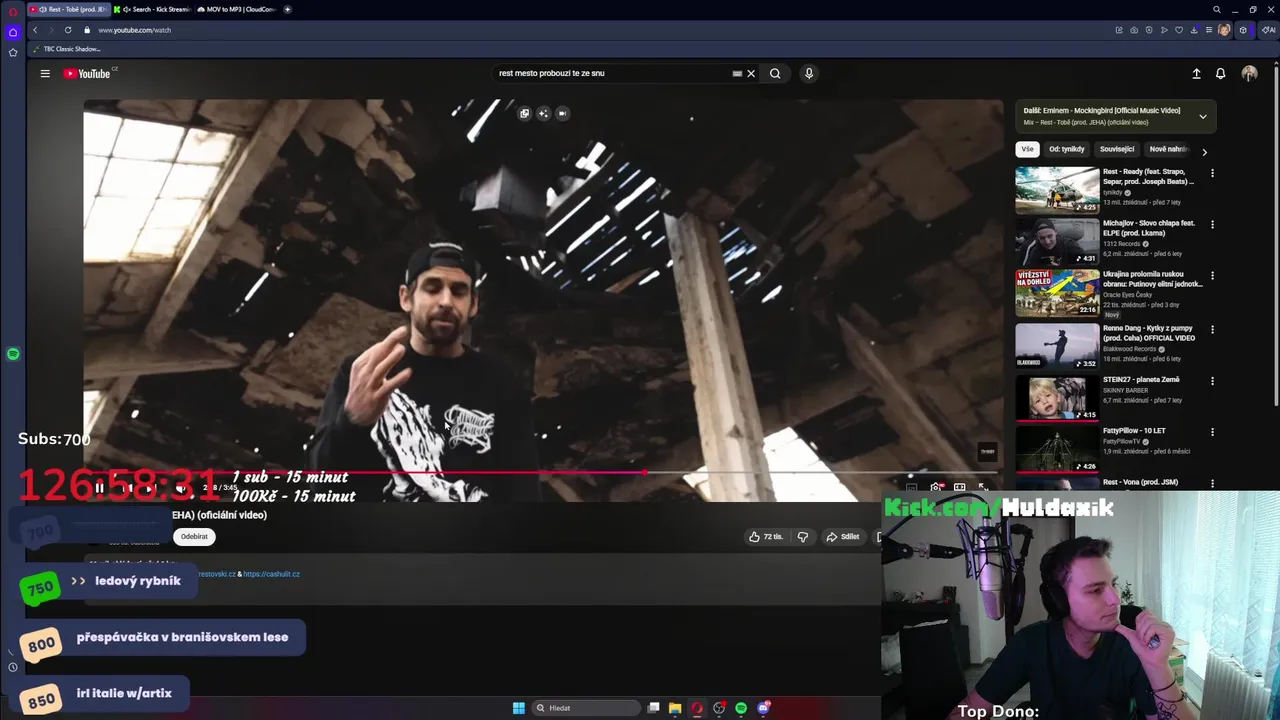This screenshot has width=1280, height=720.
Task: Open options menu for 'Ukrajina prolomila'
Action: point(1212,276)
